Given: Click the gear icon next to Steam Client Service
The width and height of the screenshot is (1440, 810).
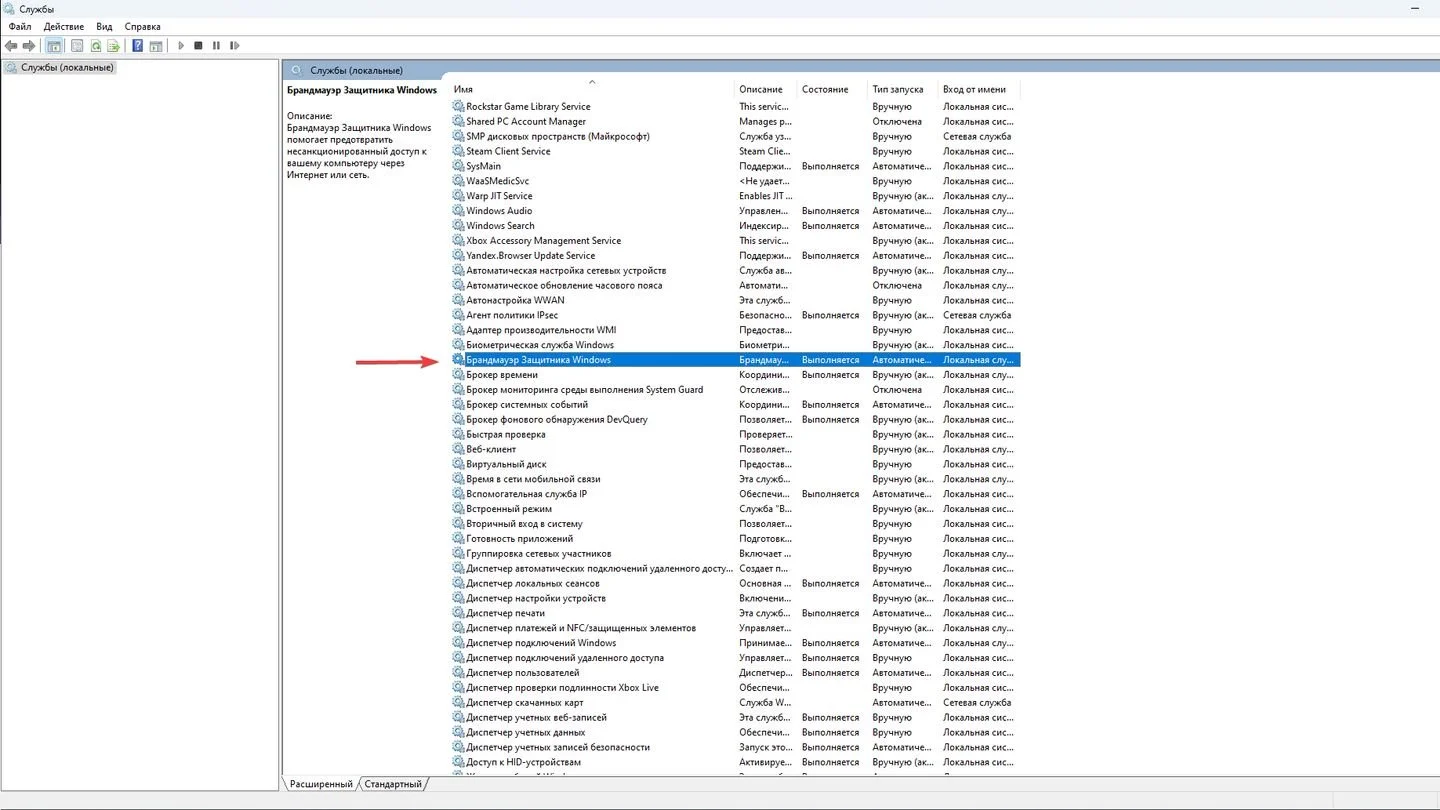Looking at the screenshot, I should click(x=458, y=151).
